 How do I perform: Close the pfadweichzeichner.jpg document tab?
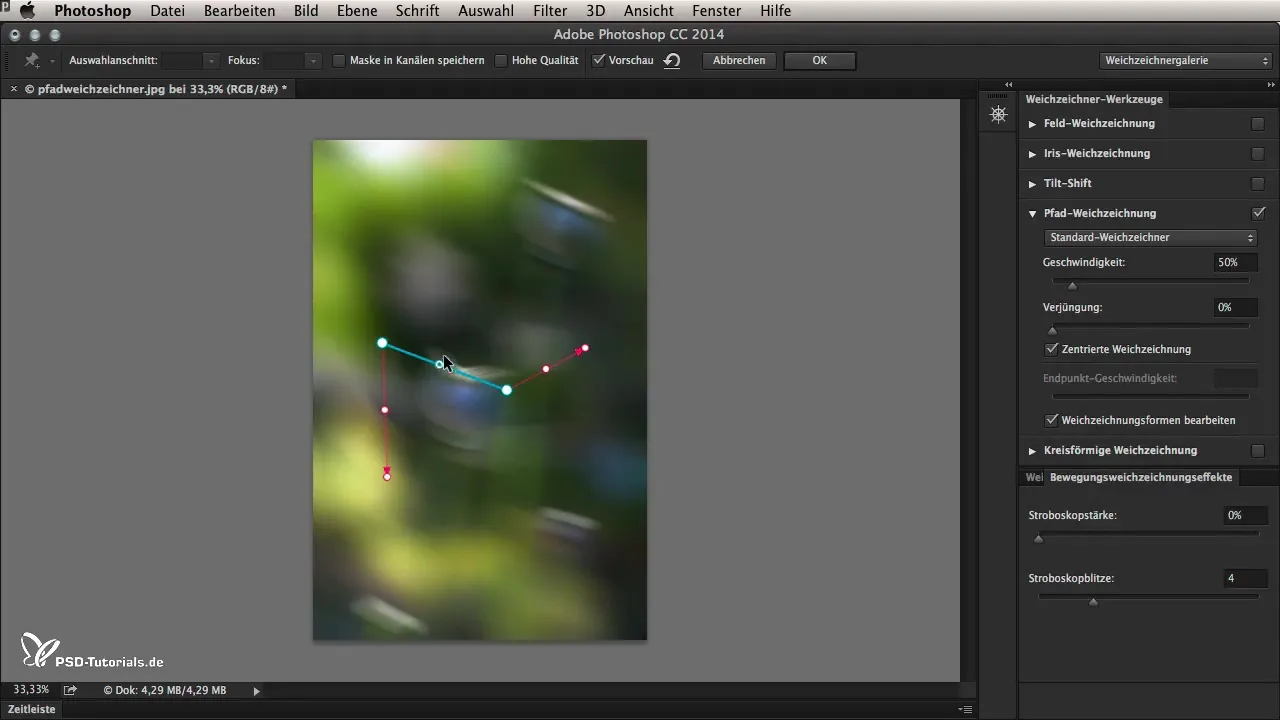point(13,89)
